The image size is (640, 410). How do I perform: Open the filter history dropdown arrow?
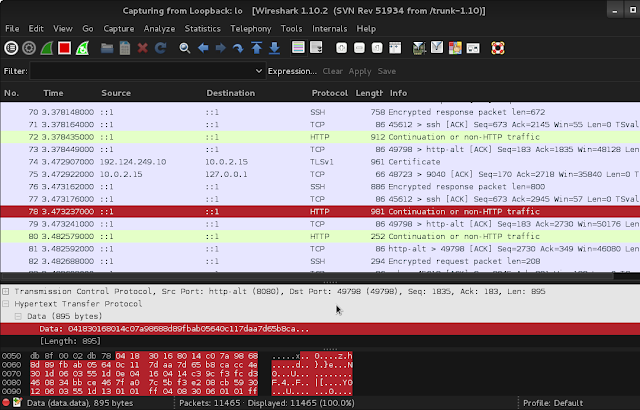tap(259, 71)
